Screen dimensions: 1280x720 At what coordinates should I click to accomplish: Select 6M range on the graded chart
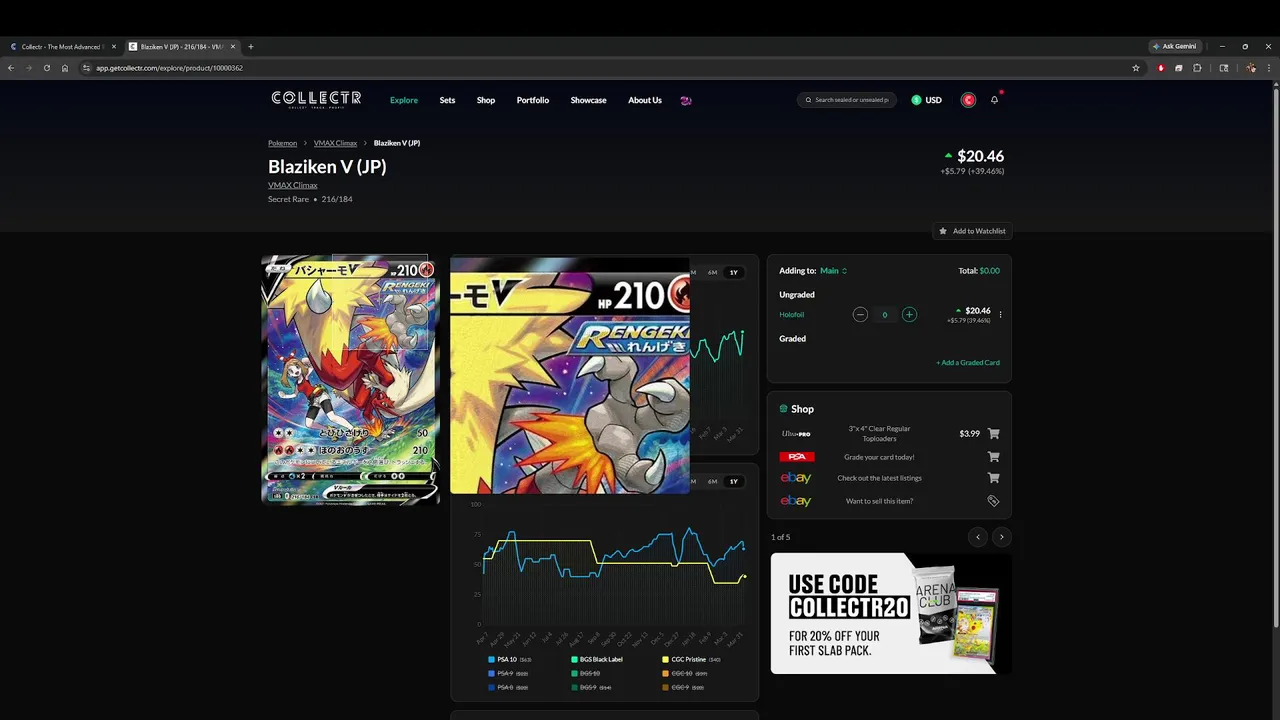pyautogui.click(x=713, y=481)
